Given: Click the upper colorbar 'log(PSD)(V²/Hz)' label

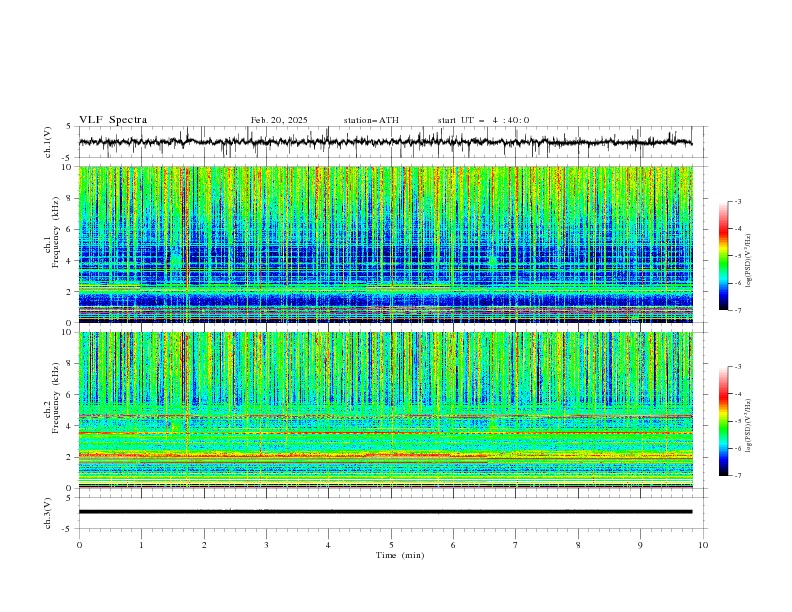Looking at the screenshot, I should click(749, 261).
